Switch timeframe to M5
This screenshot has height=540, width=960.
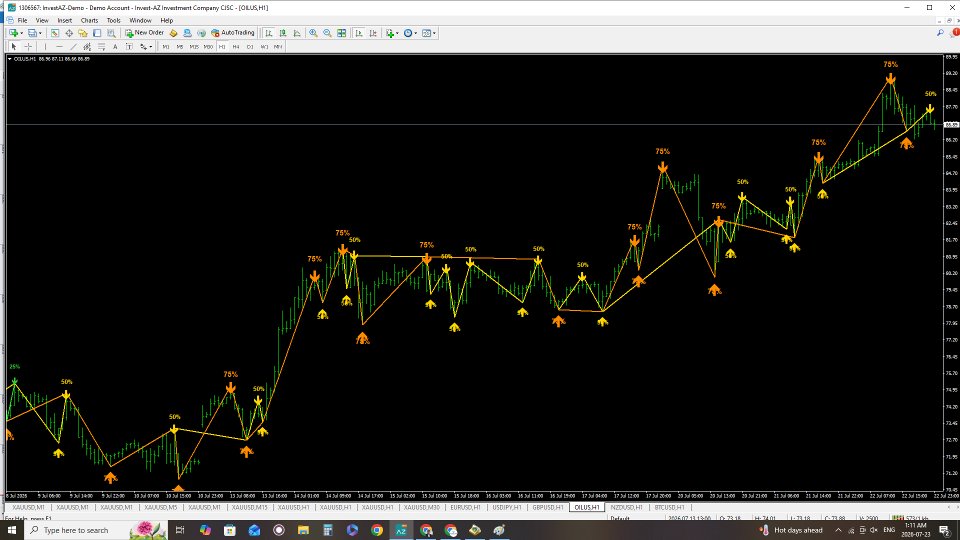coord(180,47)
